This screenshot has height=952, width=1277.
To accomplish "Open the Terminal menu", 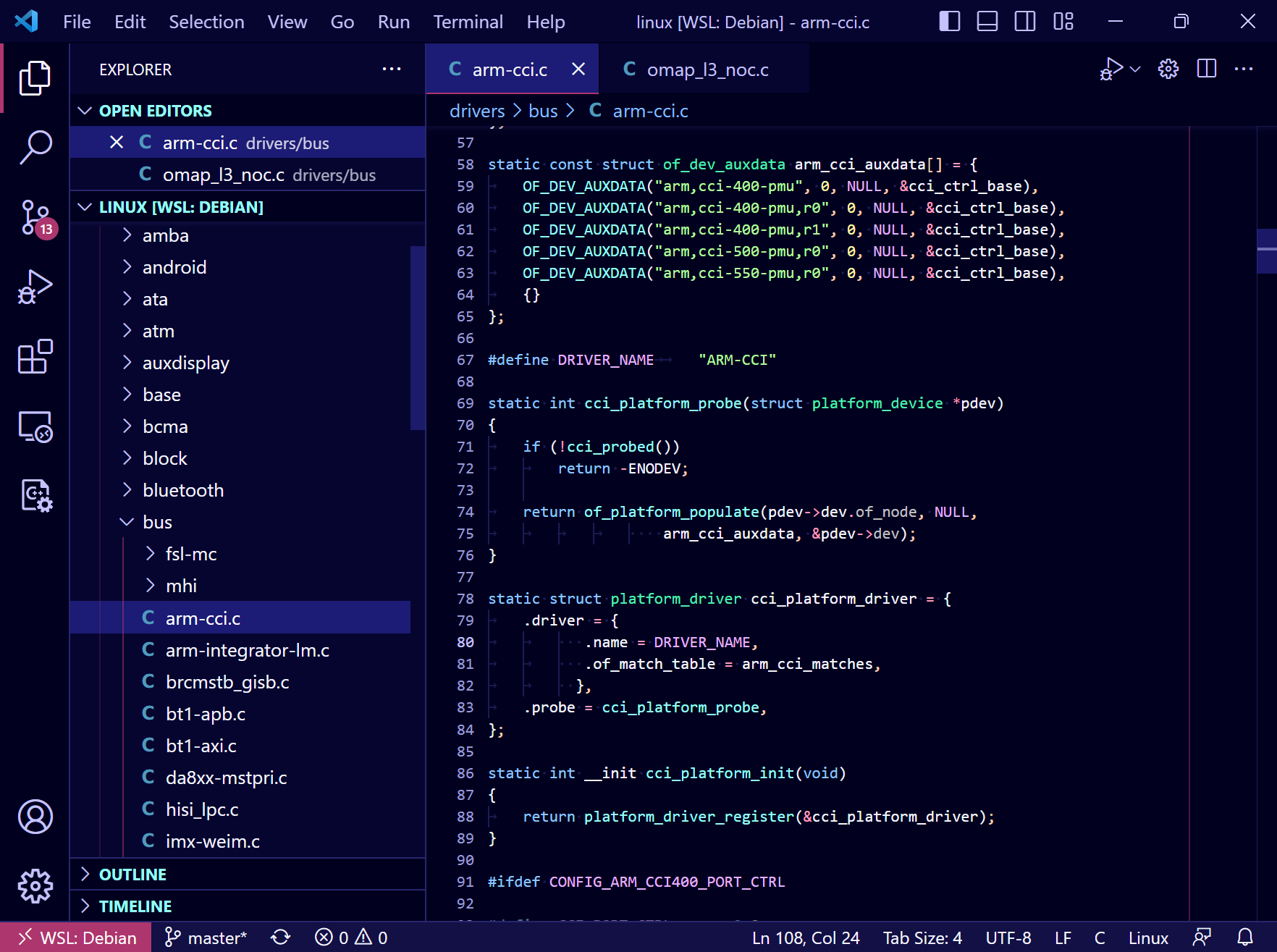I will [468, 22].
